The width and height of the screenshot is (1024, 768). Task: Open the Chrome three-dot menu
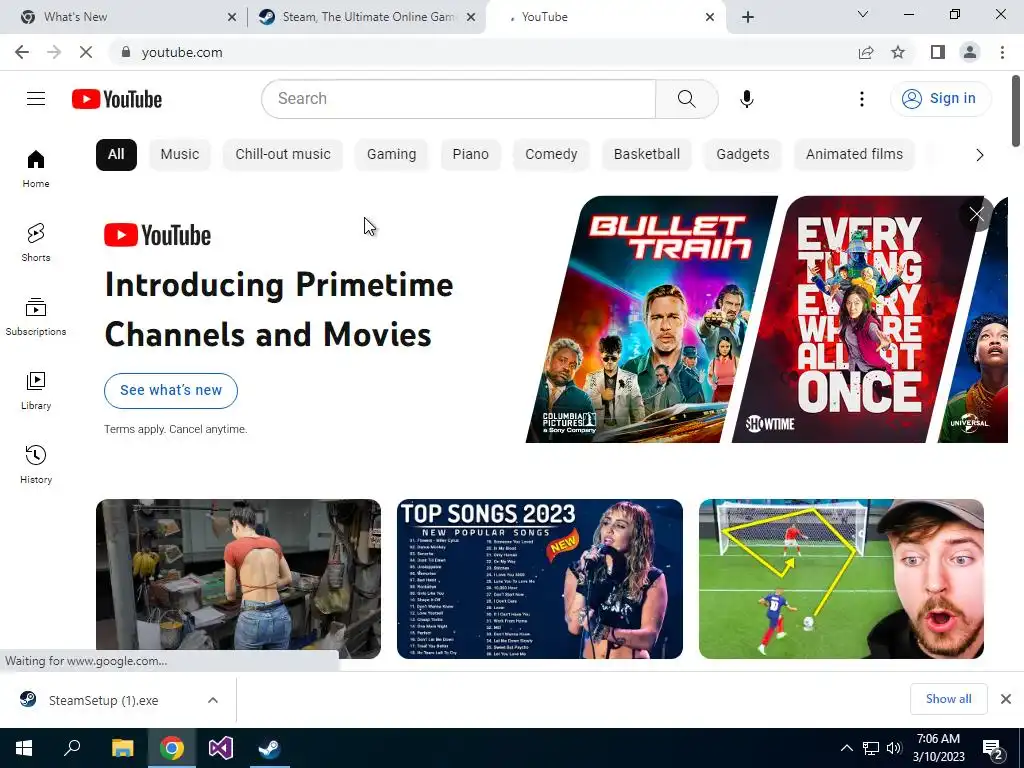pyautogui.click(x=1002, y=52)
